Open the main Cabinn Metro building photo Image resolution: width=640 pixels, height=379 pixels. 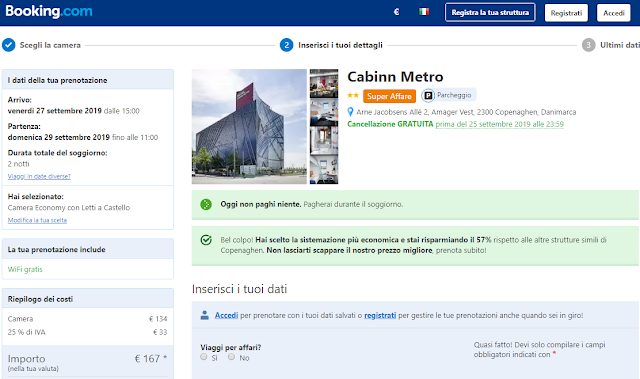coord(249,126)
